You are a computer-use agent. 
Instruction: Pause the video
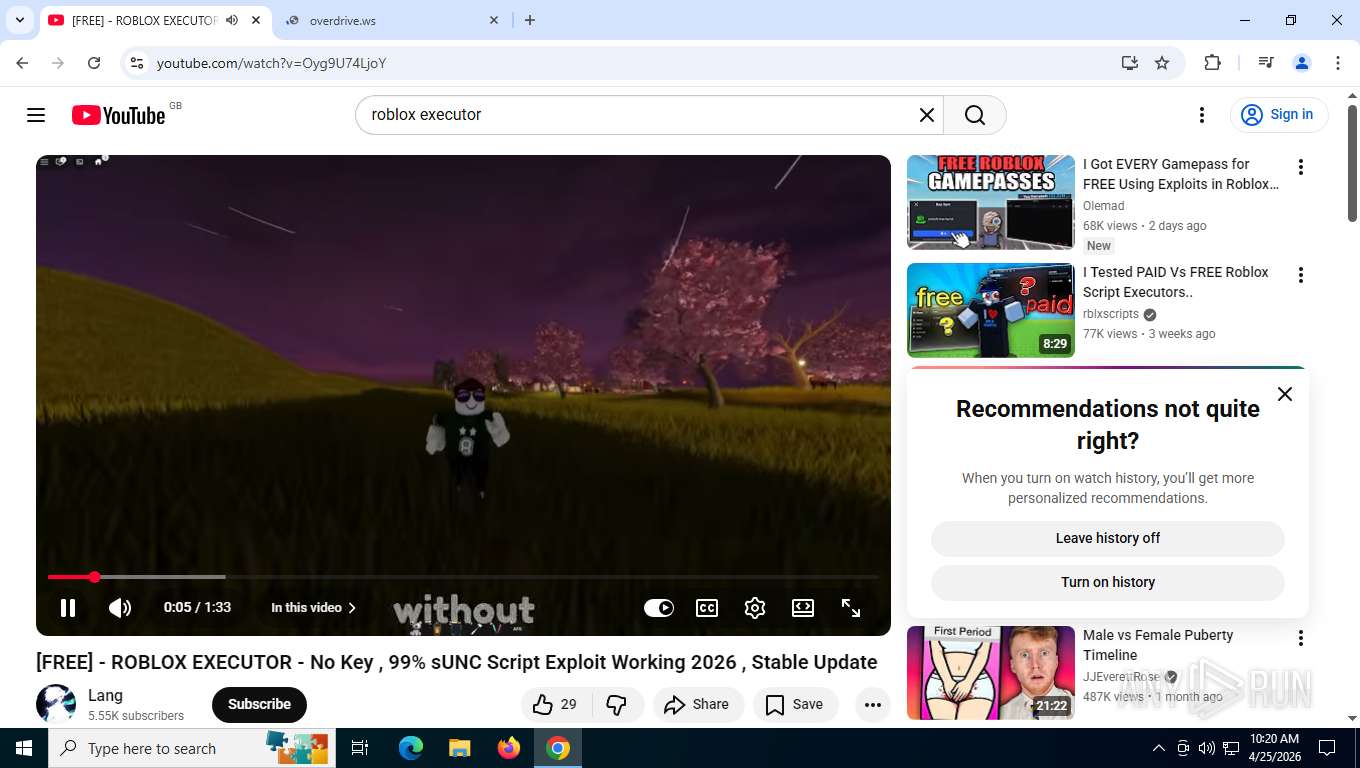68,607
